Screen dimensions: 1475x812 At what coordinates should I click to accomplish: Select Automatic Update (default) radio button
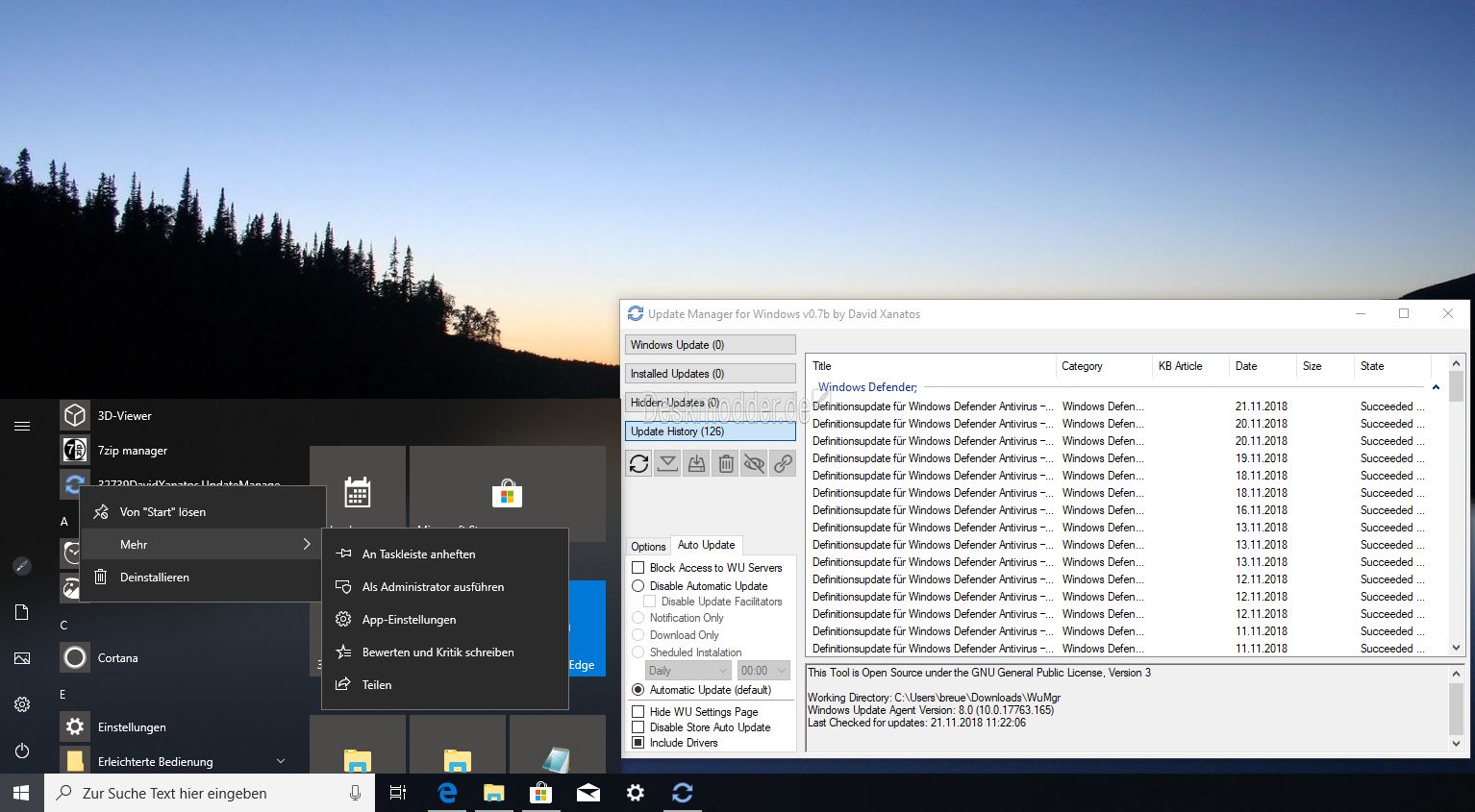click(637, 690)
